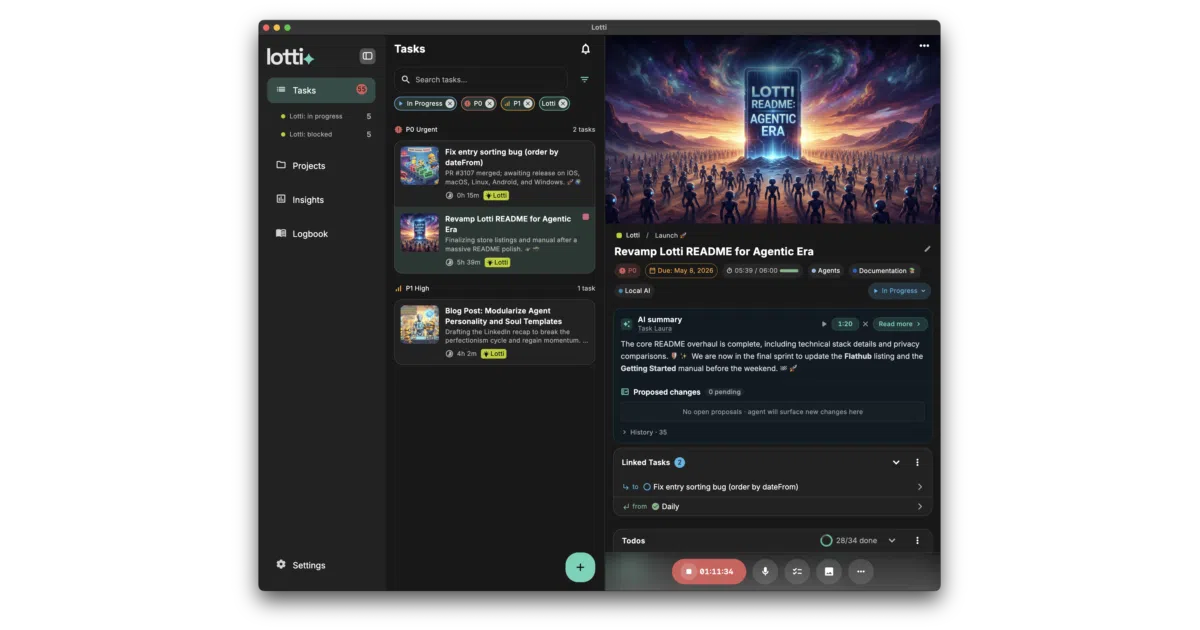
Task: Play the AI summary audio
Action: click(x=824, y=324)
